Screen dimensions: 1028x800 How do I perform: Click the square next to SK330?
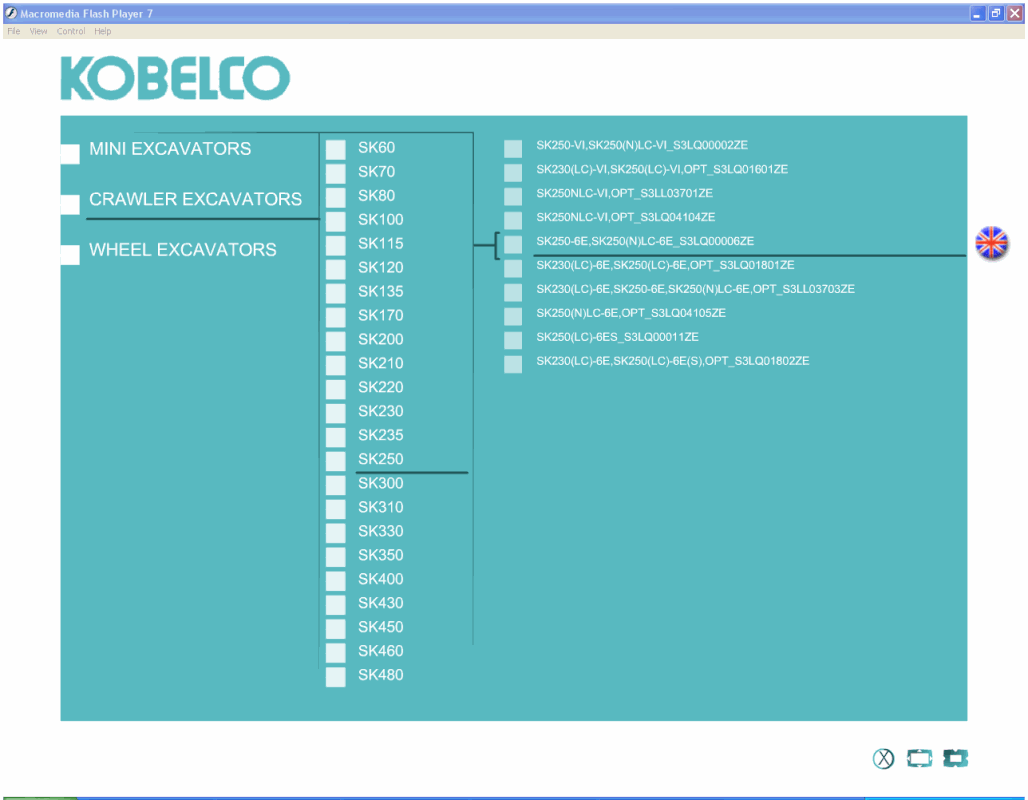(336, 533)
